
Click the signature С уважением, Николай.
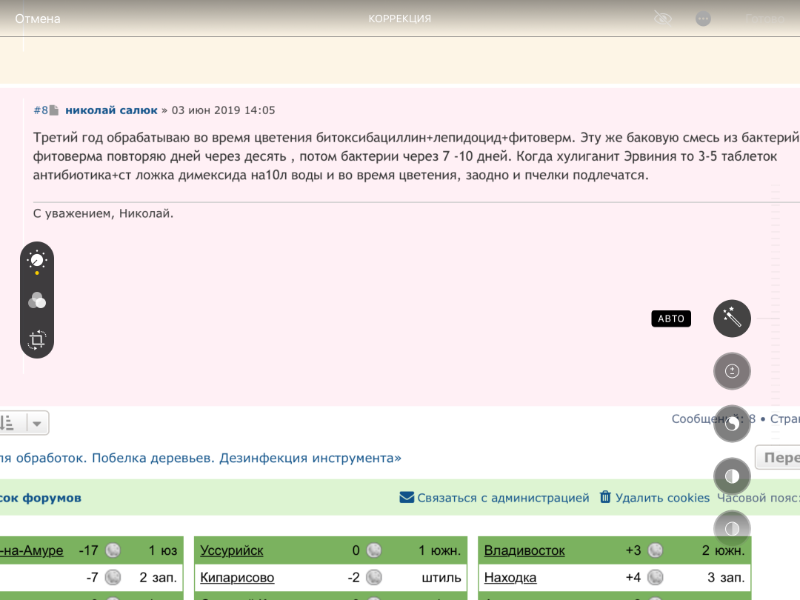(103, 213)
